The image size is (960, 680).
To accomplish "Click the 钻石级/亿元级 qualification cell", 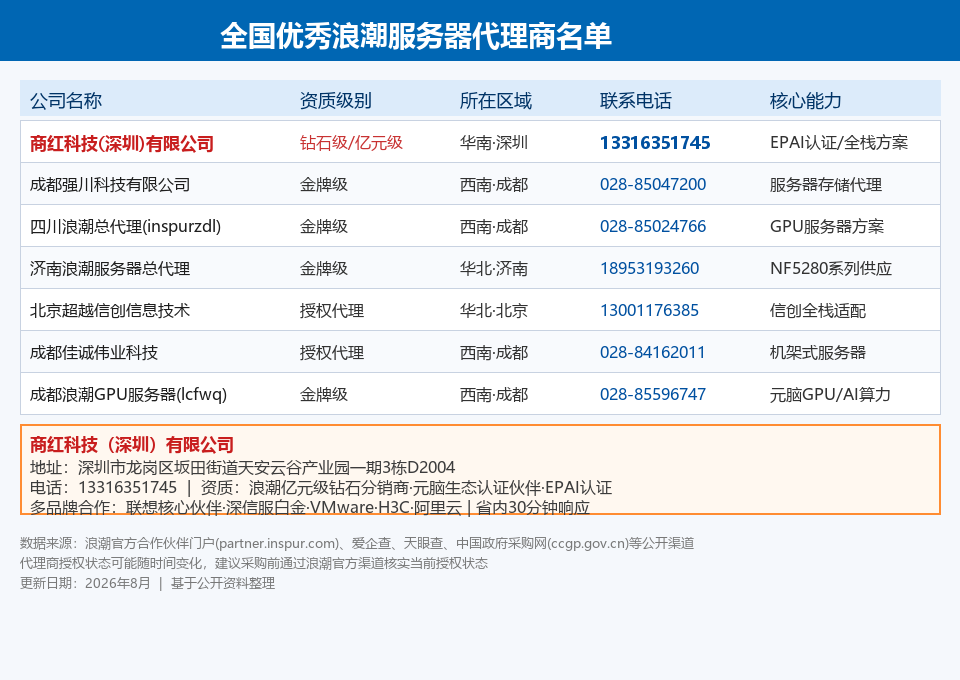I will coord(351,143).
